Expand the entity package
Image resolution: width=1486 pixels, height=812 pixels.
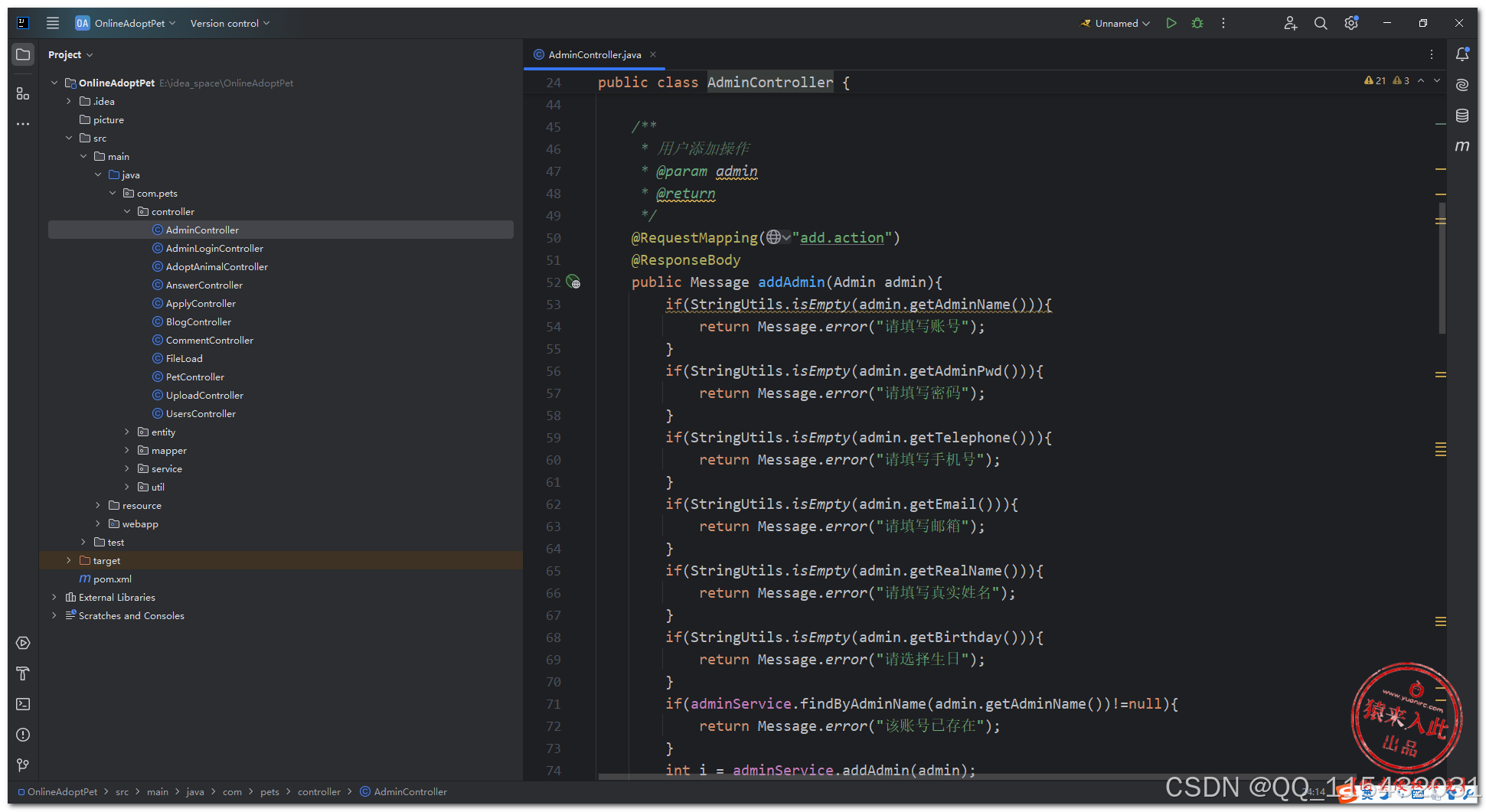click(x=127, y=432)
